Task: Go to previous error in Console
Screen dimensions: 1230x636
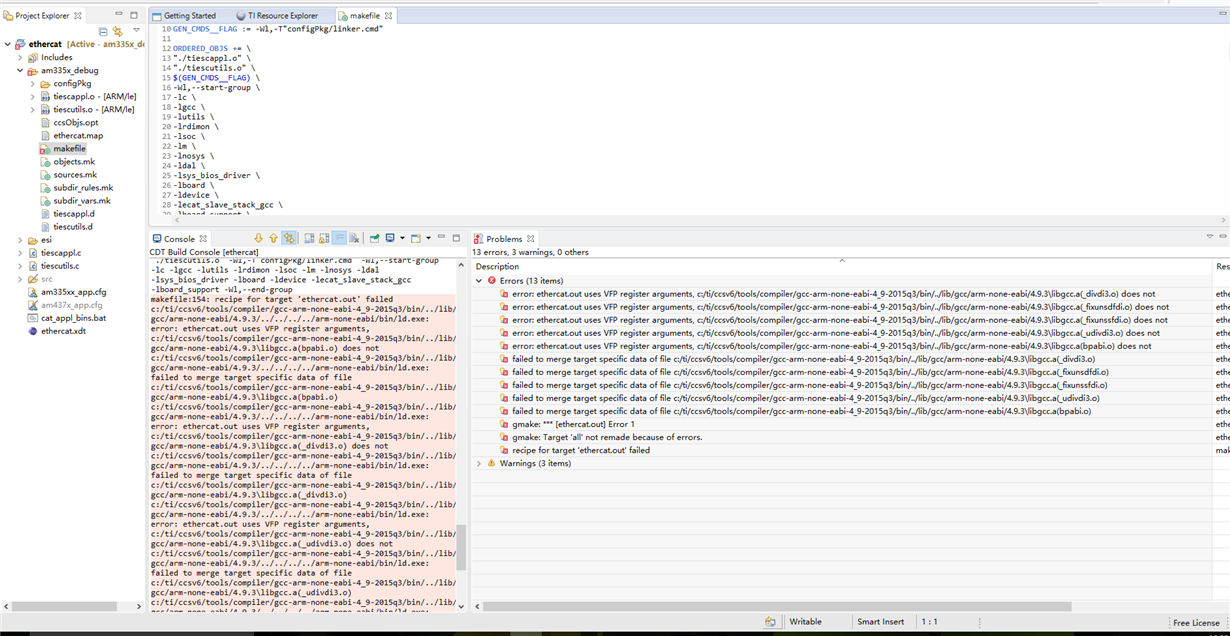Action: click(273, 238)
